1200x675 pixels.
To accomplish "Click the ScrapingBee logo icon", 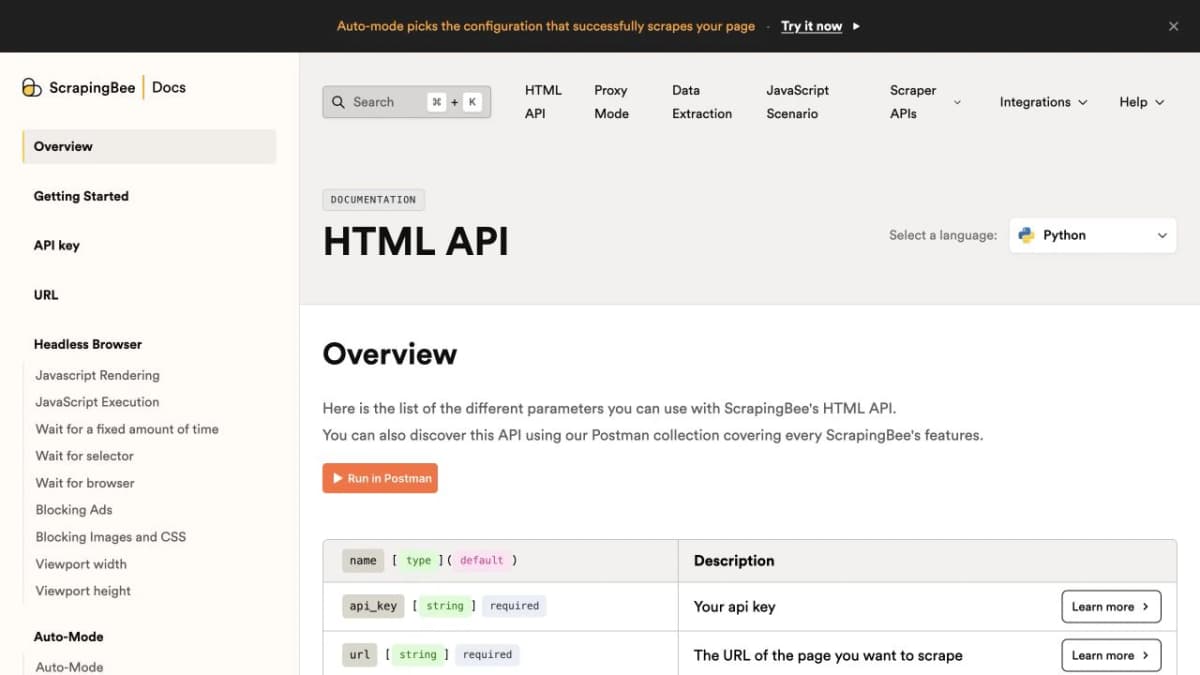I will (x=32, y=88).
